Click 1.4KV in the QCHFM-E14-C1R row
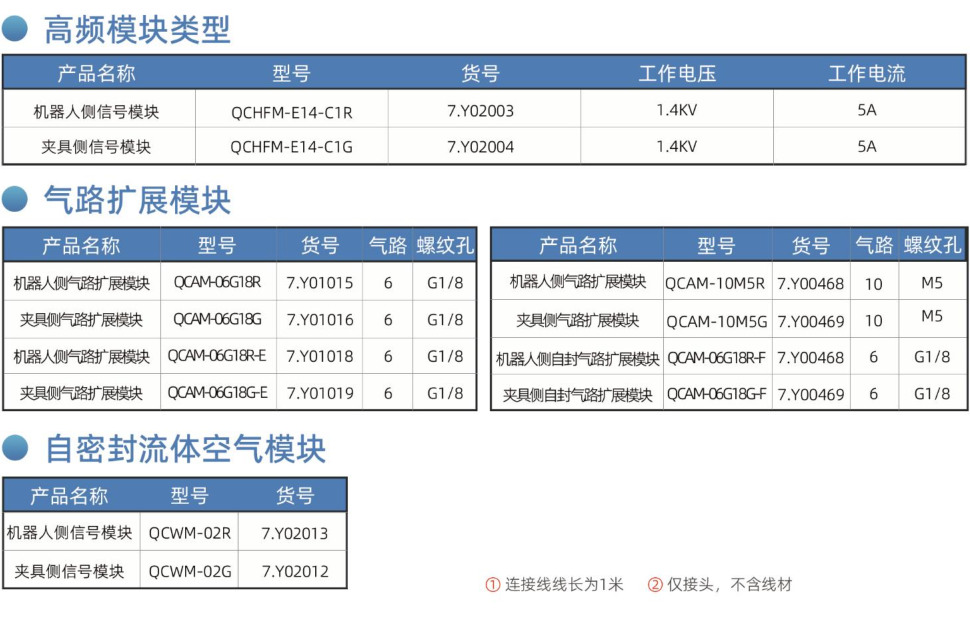 (677, 110)
